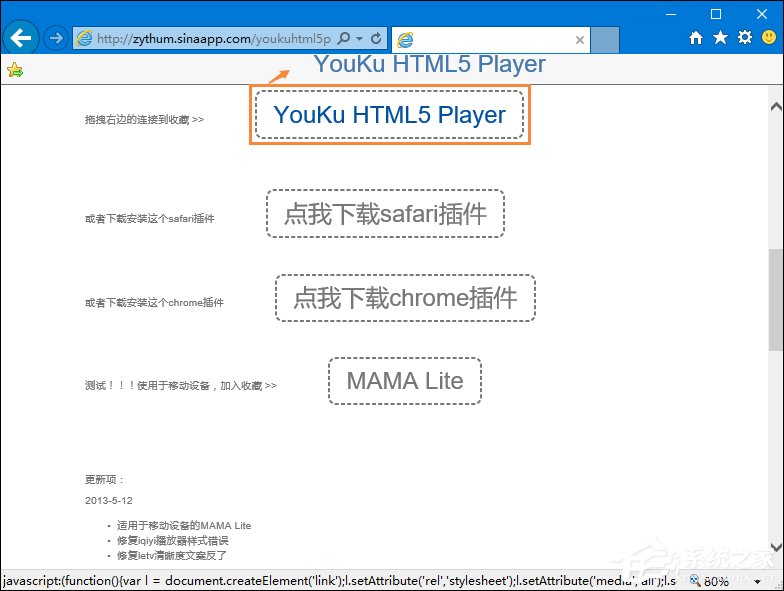This screenshot has width=784, height=591.
Task: Open the zoom level dropdown arrow
Action: coord(758,582)
